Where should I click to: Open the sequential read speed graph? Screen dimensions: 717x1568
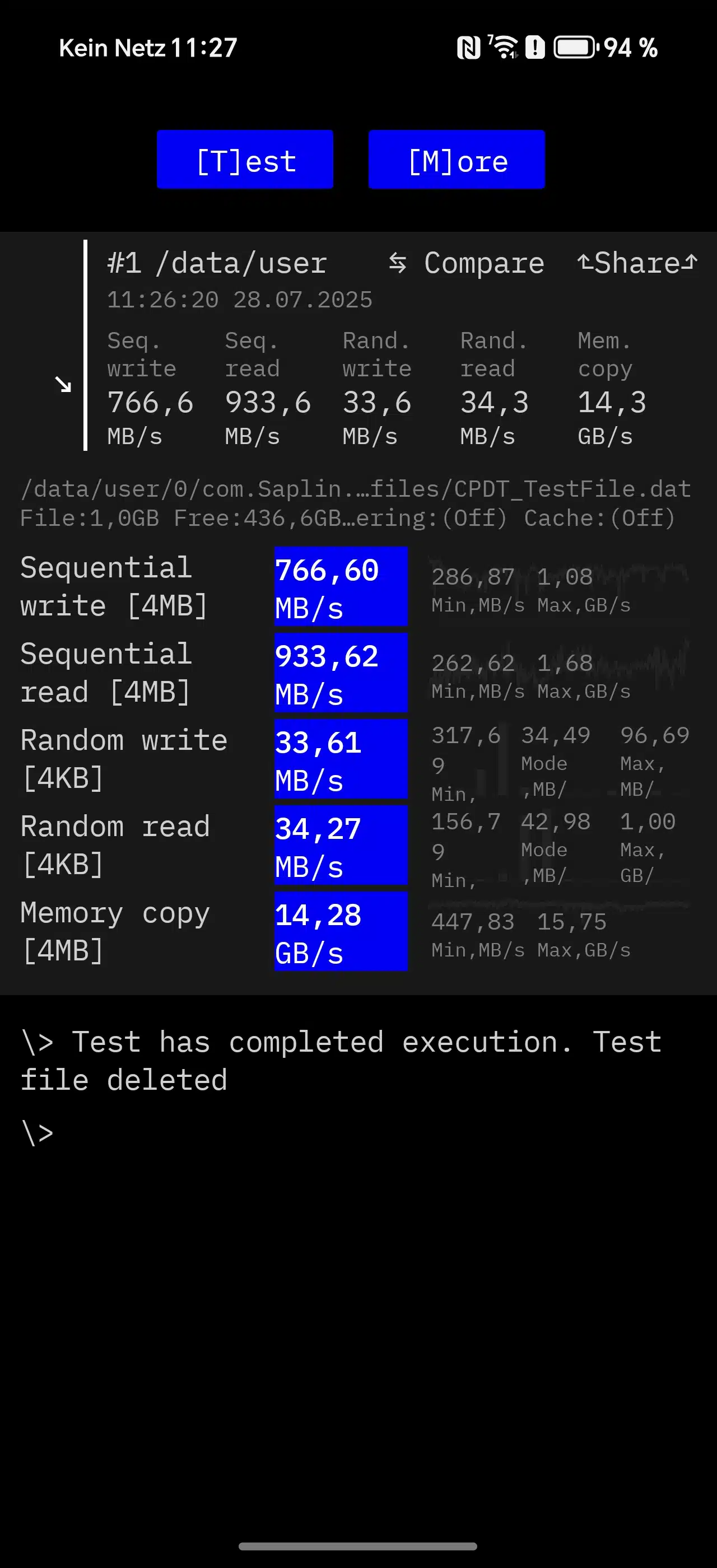tap(558, 673)
